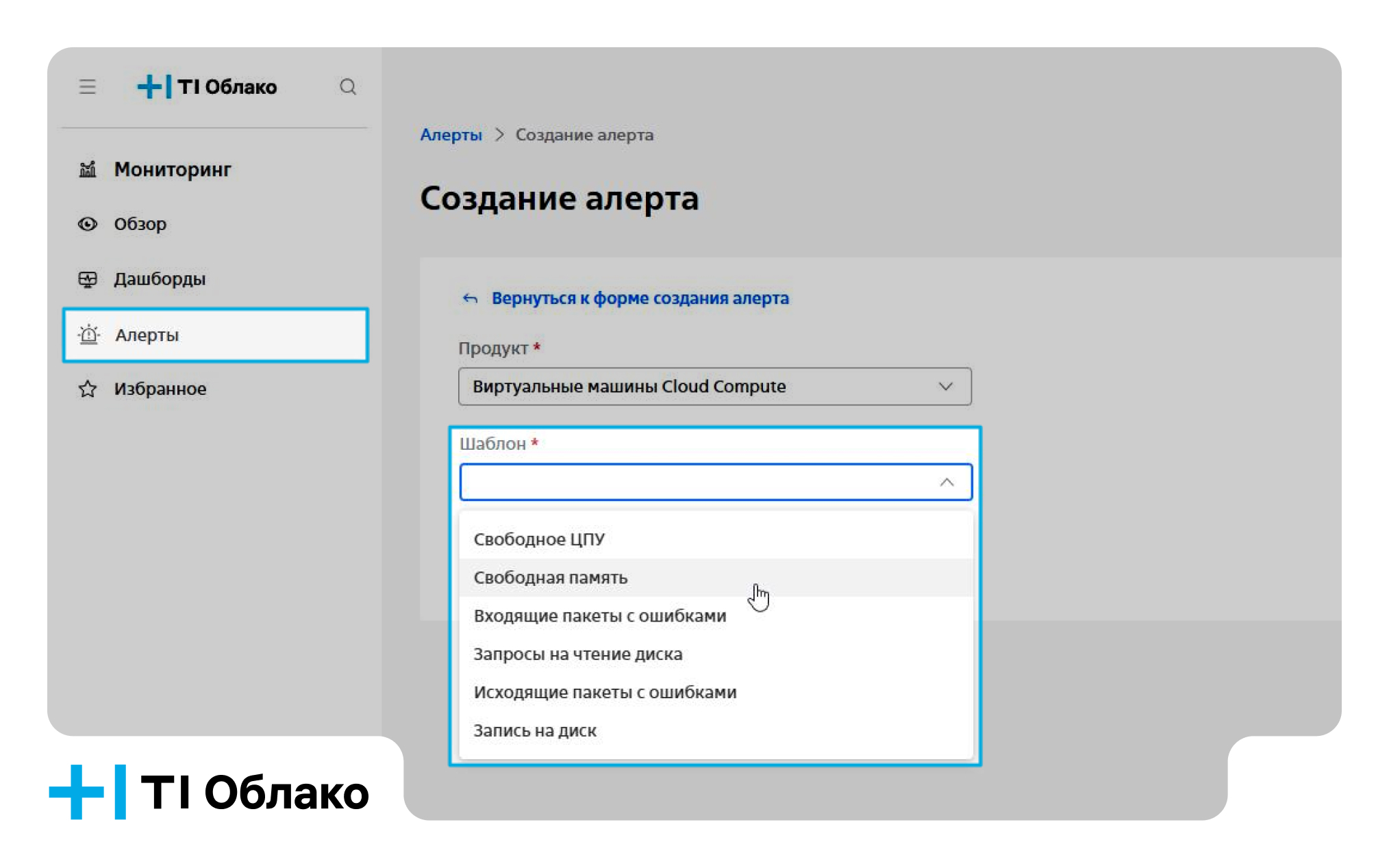Choose Запросы на чтение диска
Viewport: 1389px width, 868px height.
(716, 654)
